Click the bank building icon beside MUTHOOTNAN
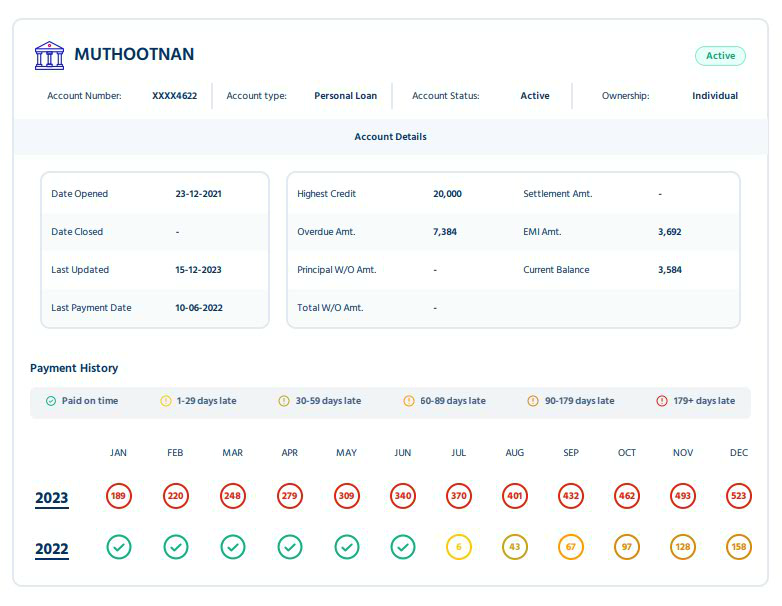 point(49,55)
